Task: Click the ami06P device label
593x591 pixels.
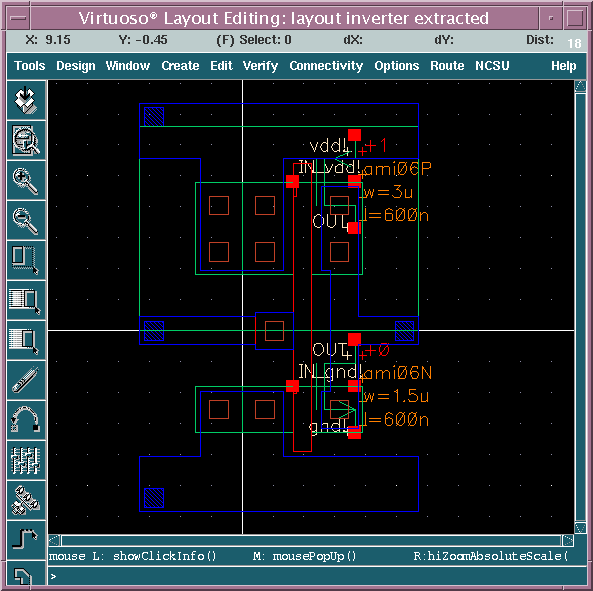Action: coord(397,168)
